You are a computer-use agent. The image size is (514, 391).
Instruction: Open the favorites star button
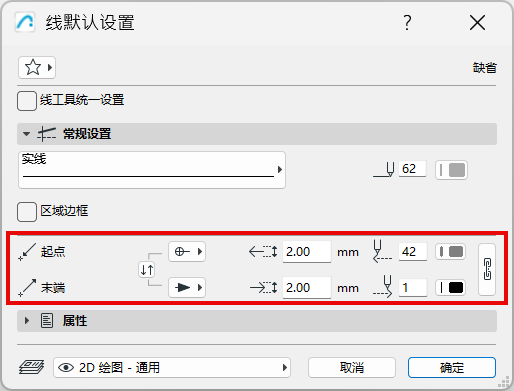pyautogui.click(x=37, y=68)
